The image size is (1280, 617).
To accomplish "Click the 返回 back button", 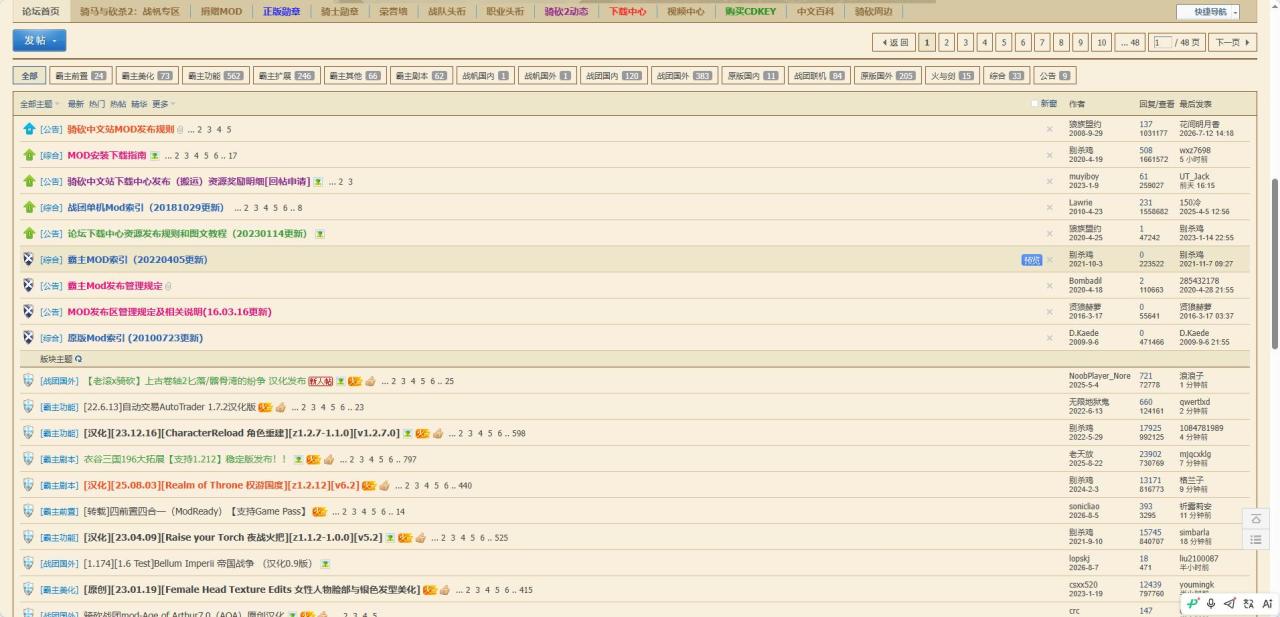I will click(894, 42).
